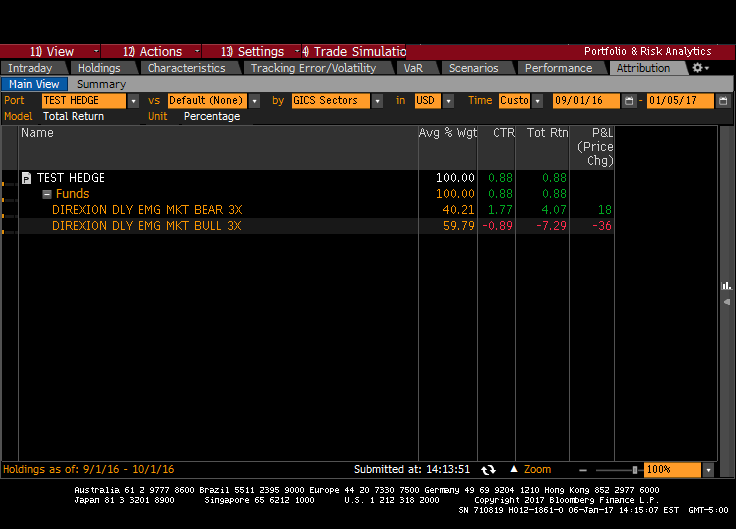Open the Time Custom dropdown arrow
The width and height of the screenshot is (736, 529).
538,100
